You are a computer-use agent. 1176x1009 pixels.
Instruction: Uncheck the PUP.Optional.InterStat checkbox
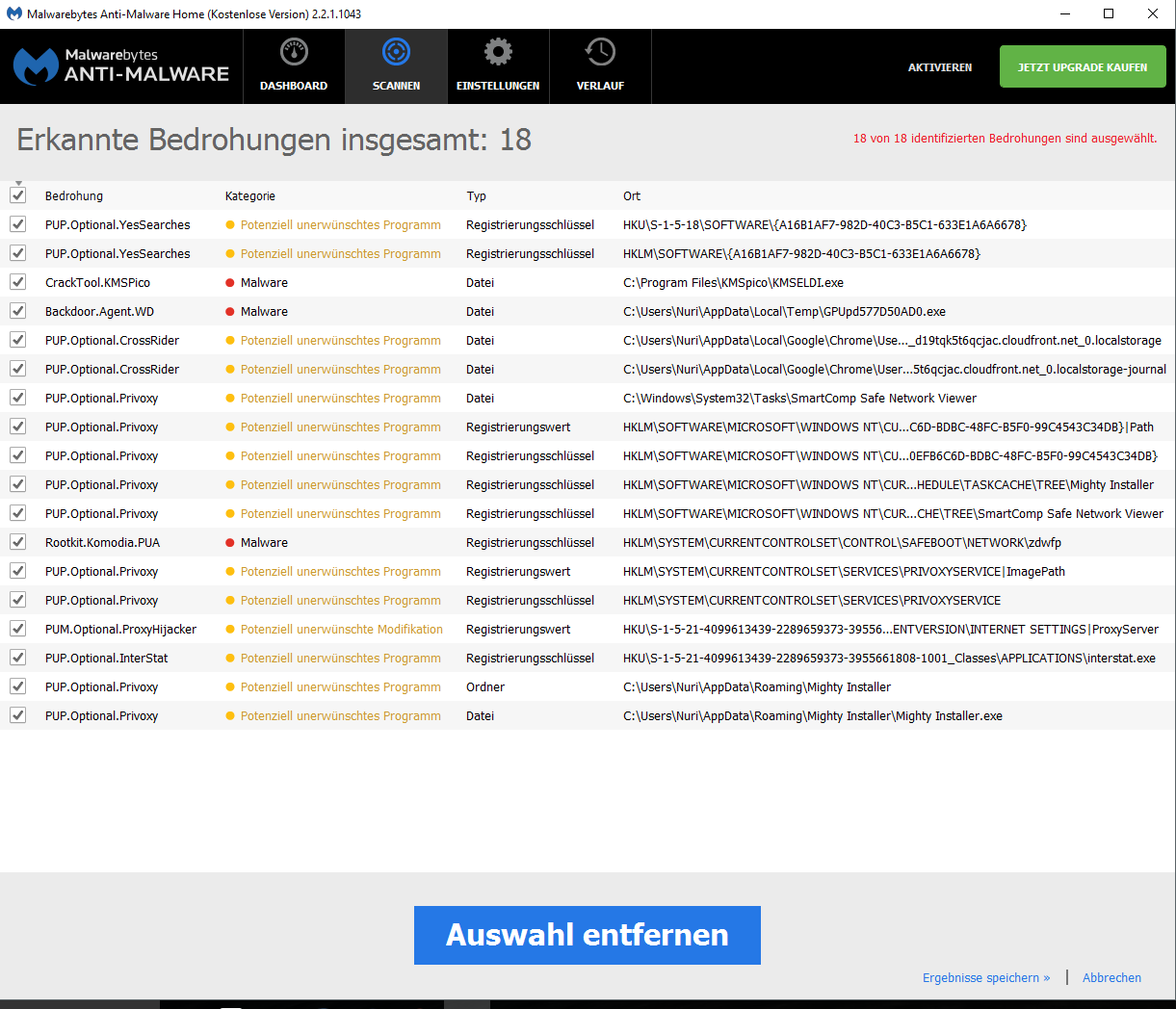[x=17, y=658]
